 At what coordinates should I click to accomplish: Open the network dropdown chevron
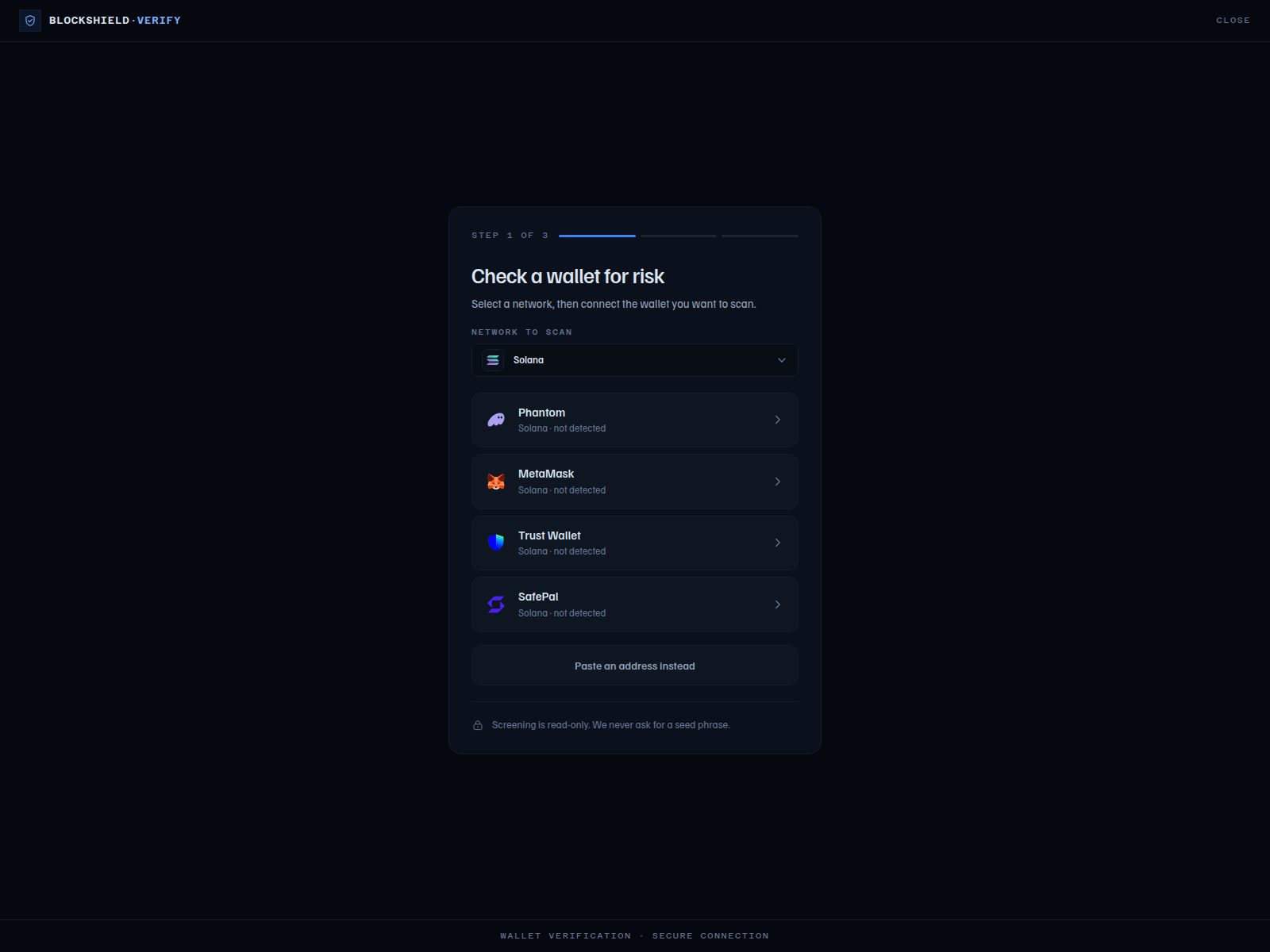click(x=782, y=360)
